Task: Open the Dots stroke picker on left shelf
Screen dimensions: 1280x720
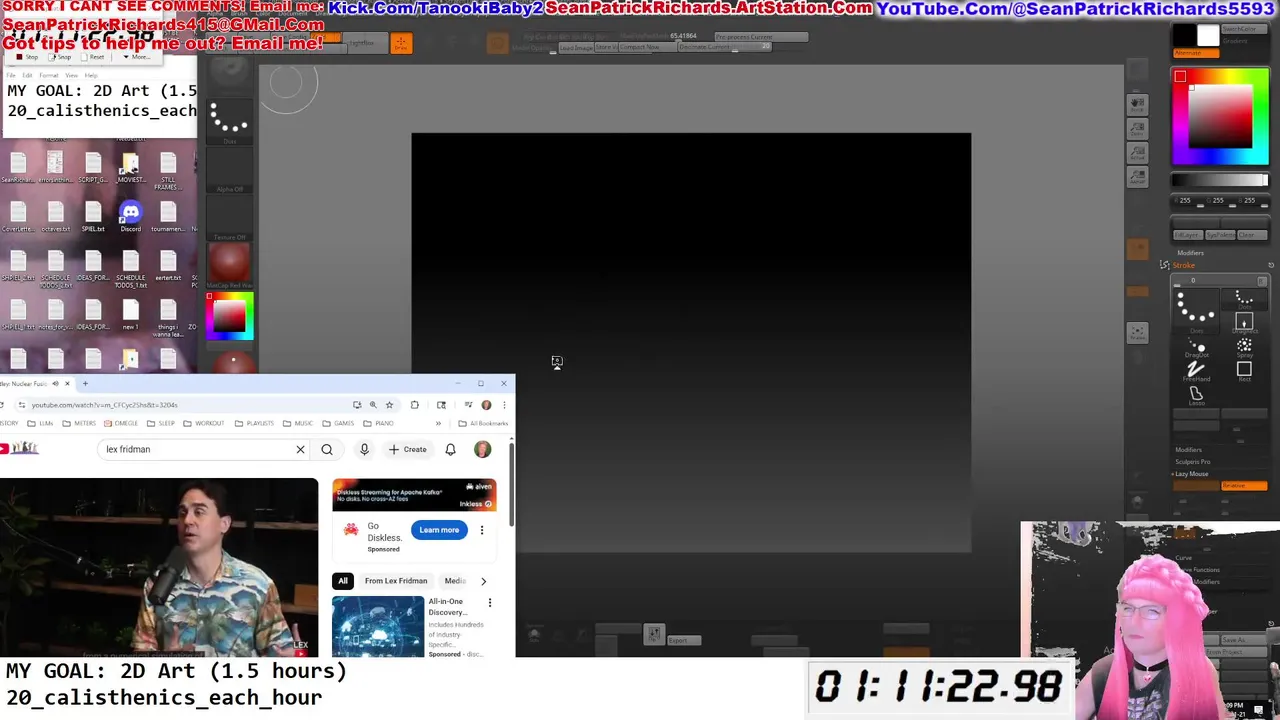Action: click(229, 122)
